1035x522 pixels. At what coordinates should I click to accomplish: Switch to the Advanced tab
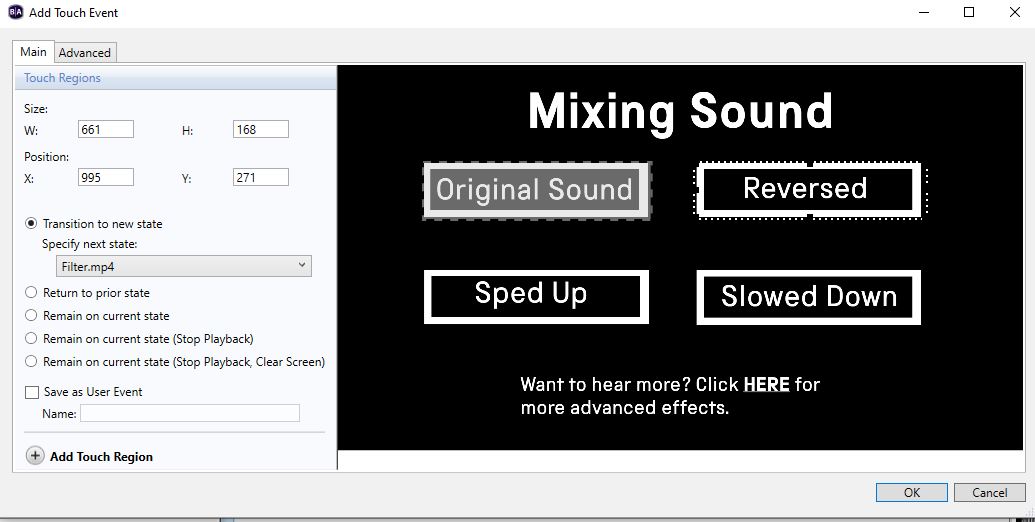click(85, 53)
